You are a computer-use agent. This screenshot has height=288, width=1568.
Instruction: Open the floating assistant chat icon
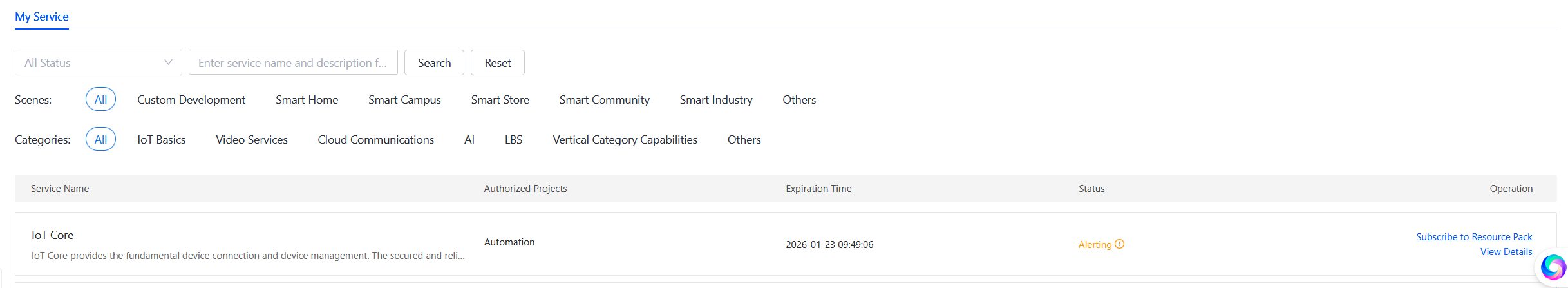(x=1553, y=267)
